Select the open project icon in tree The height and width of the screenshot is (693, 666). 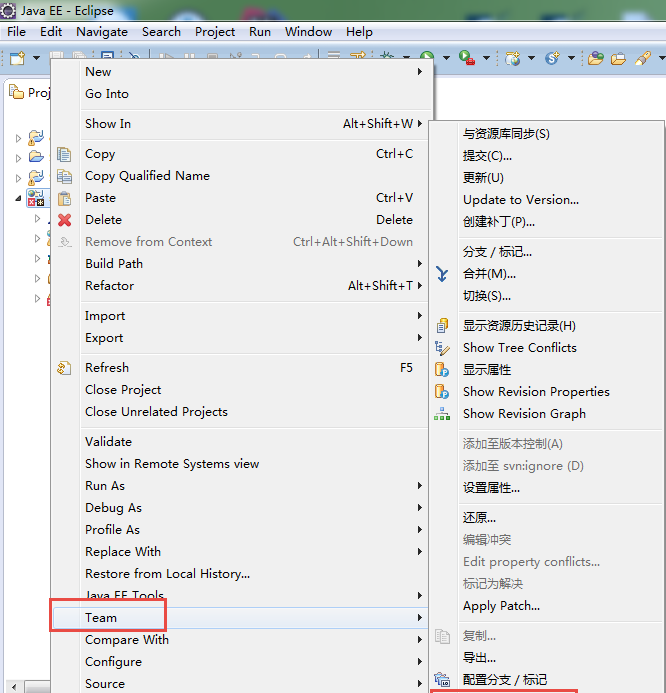pyautogui.click(x=35, y=156)
